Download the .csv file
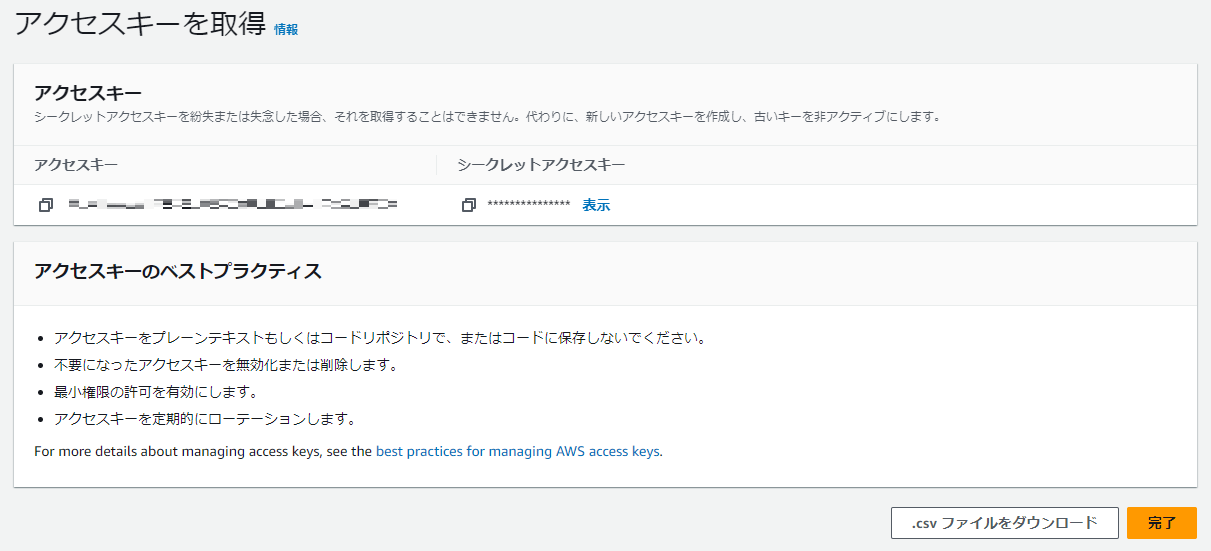1211x551 pixels. tap(1004, 523)
